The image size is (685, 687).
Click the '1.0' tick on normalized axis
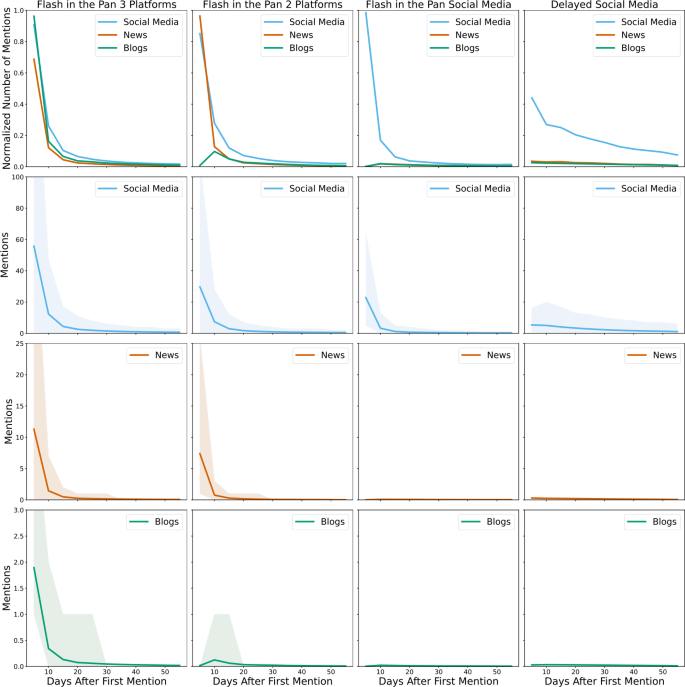pyautogui.click(x=19, y=11)
